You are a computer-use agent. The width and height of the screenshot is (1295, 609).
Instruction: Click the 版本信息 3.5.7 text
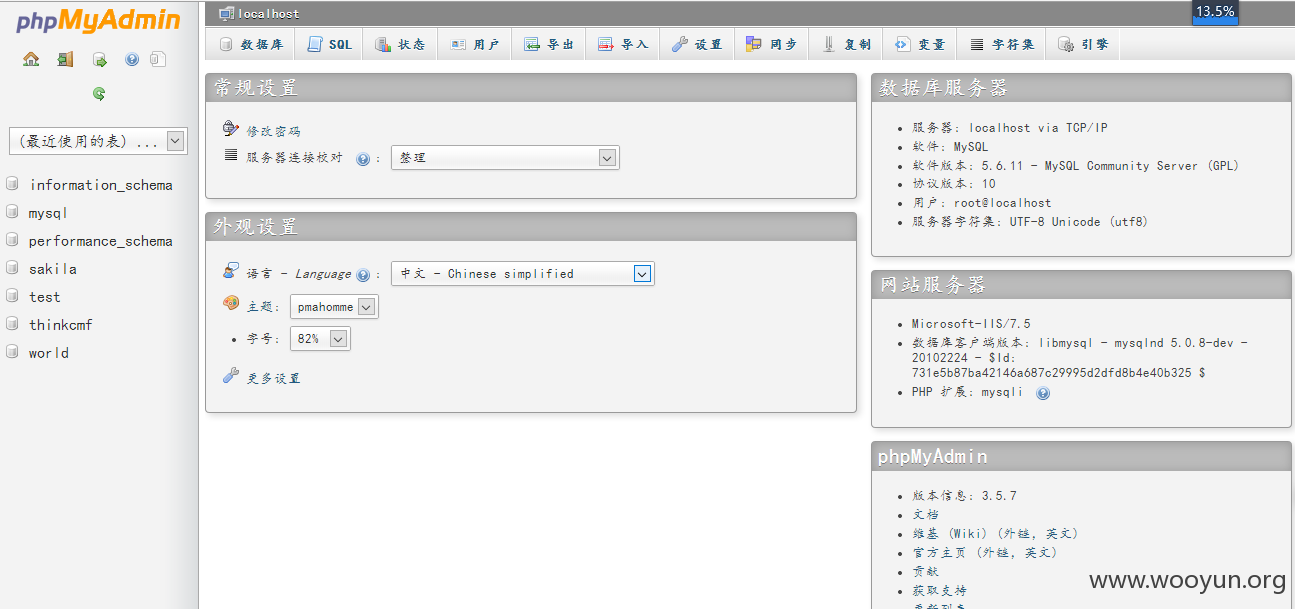tap(964, 496)
